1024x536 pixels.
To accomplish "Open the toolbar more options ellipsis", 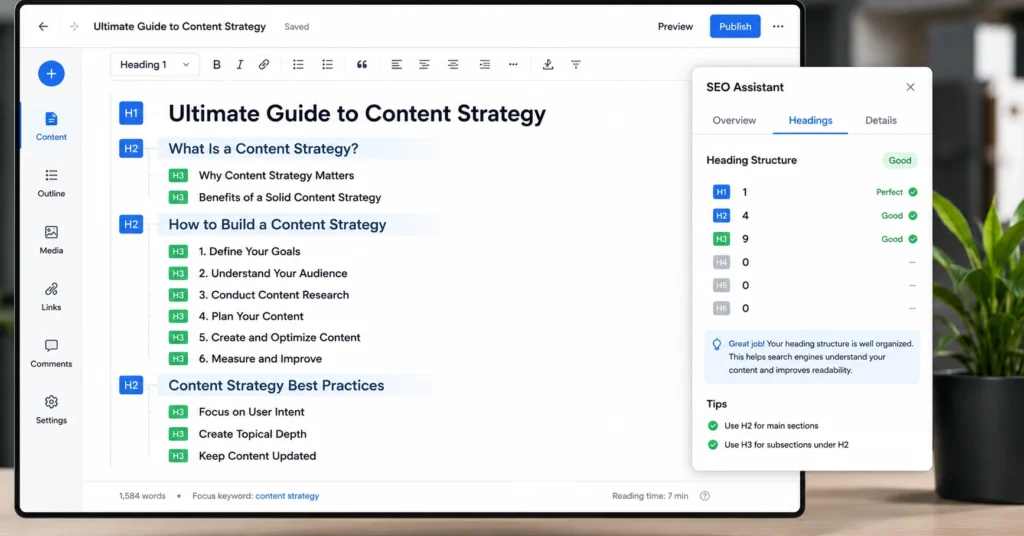I will point(513,65).
